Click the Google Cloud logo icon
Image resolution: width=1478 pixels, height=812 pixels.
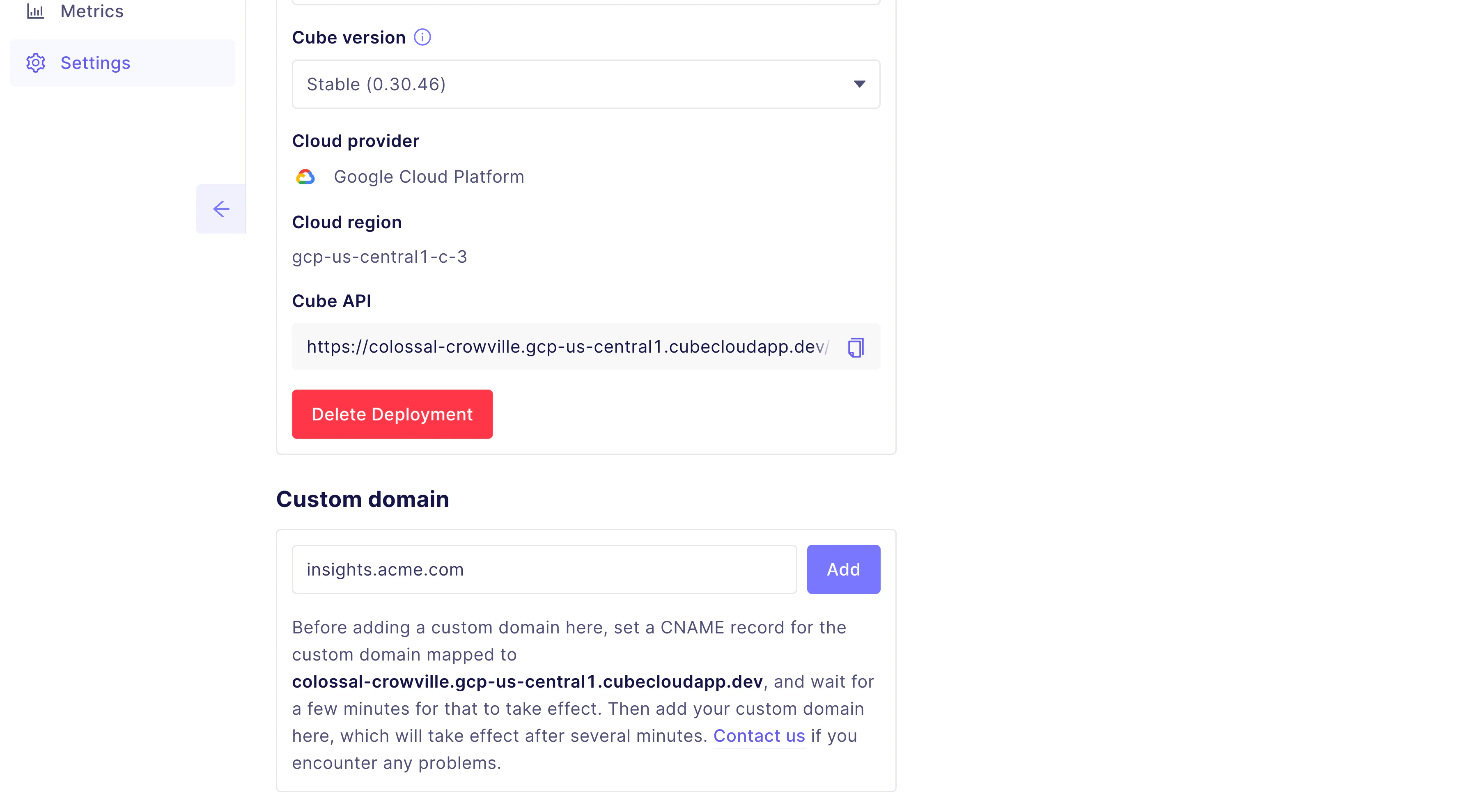click(x=305, y=177)
